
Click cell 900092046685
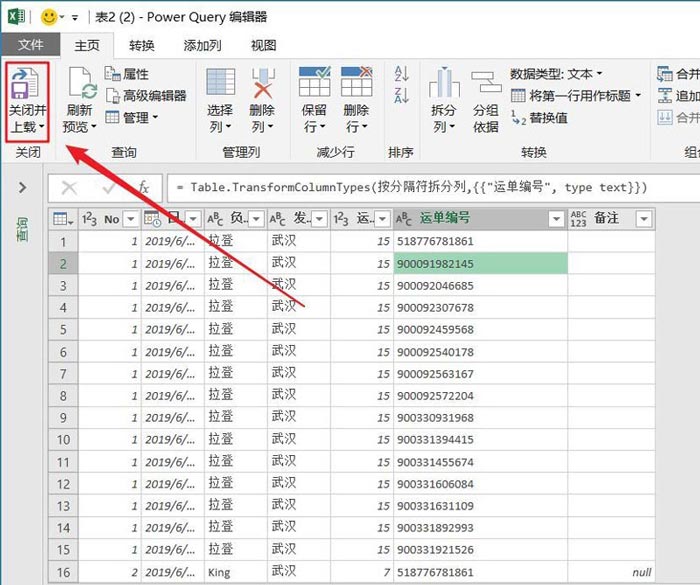tap(480, 285)
